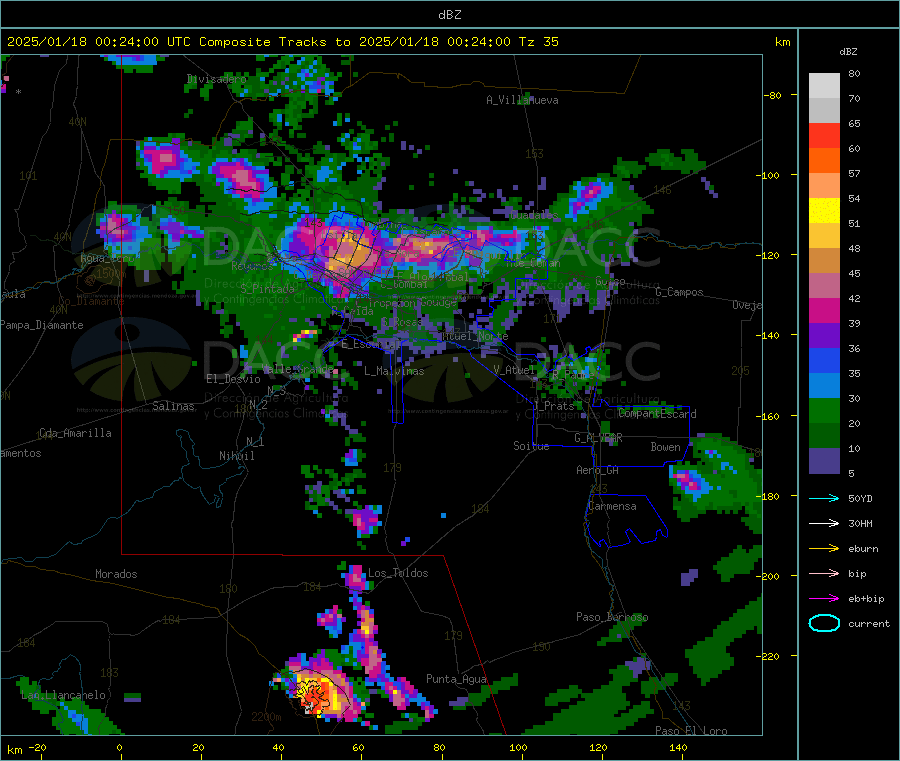Click the -80 tick on the vertical km axis

point(773,95)
